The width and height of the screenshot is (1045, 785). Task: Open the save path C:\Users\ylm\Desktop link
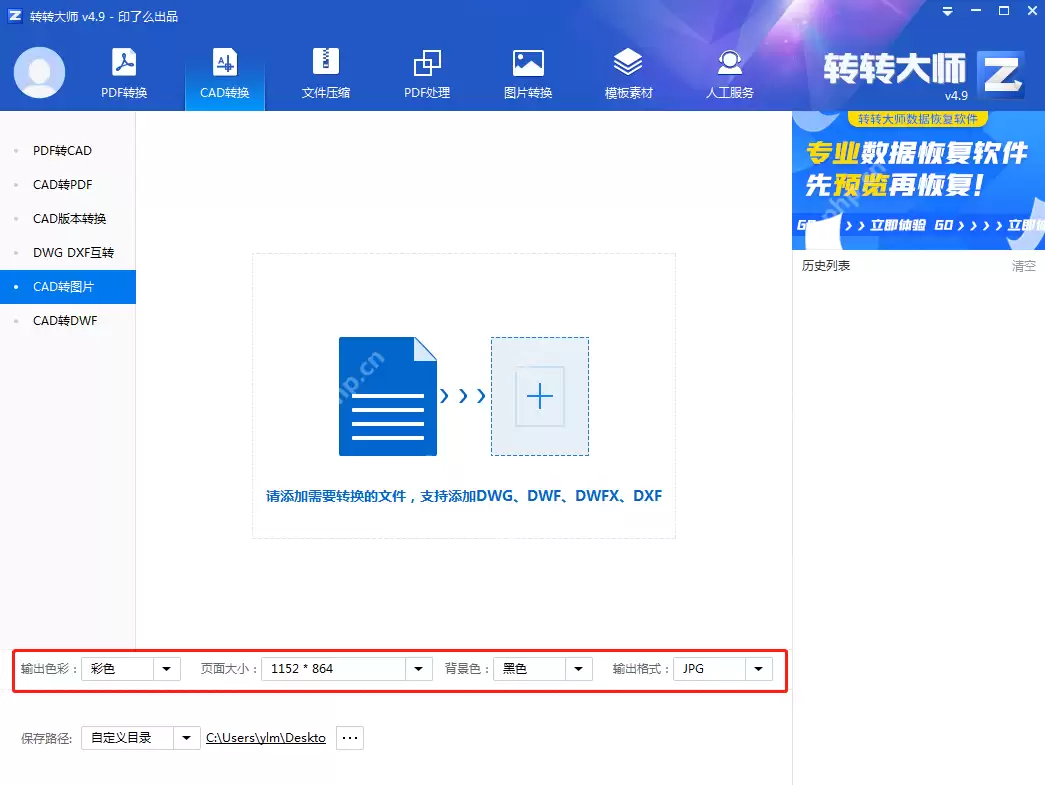click(x=265, y=737)
